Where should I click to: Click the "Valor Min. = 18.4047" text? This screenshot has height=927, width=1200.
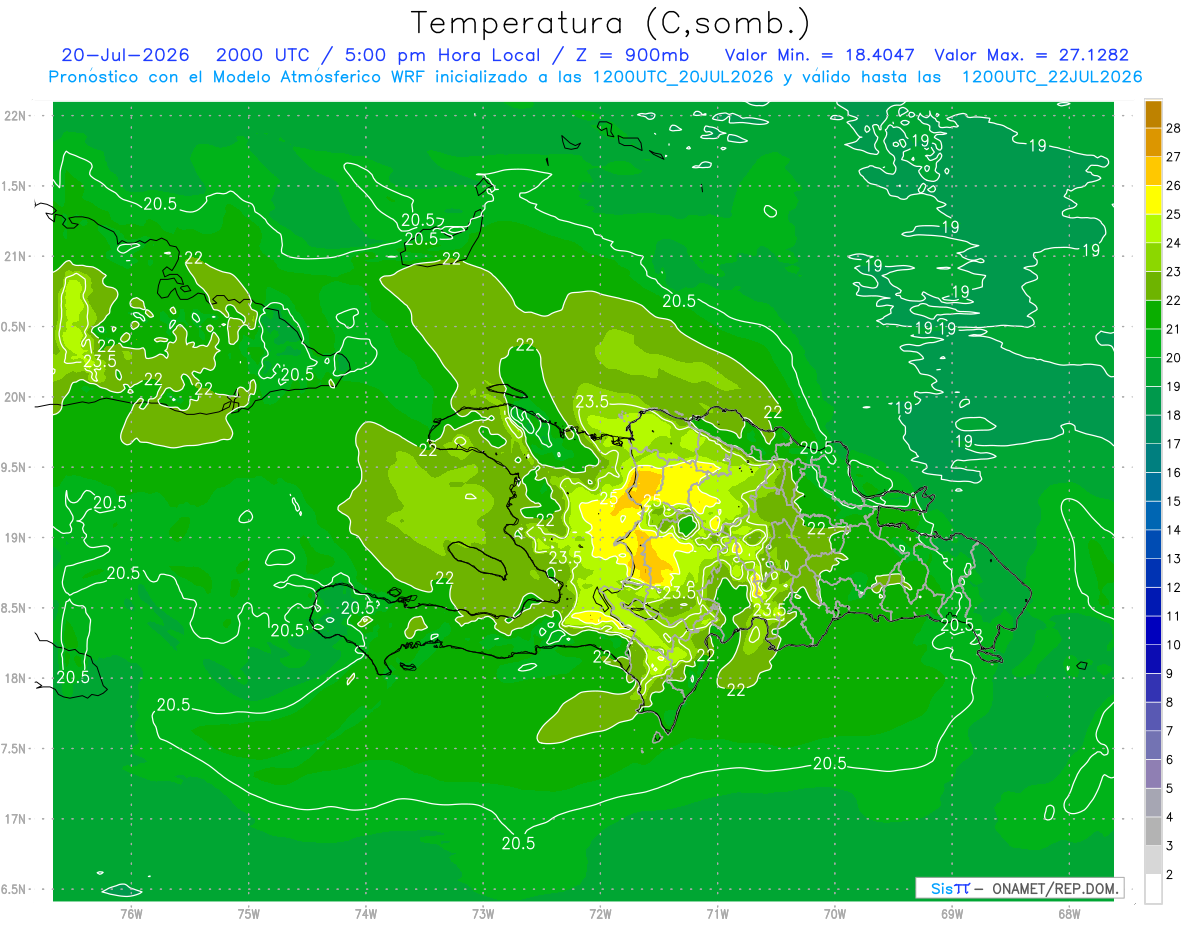pyautogui.click(x=819, y=55)
